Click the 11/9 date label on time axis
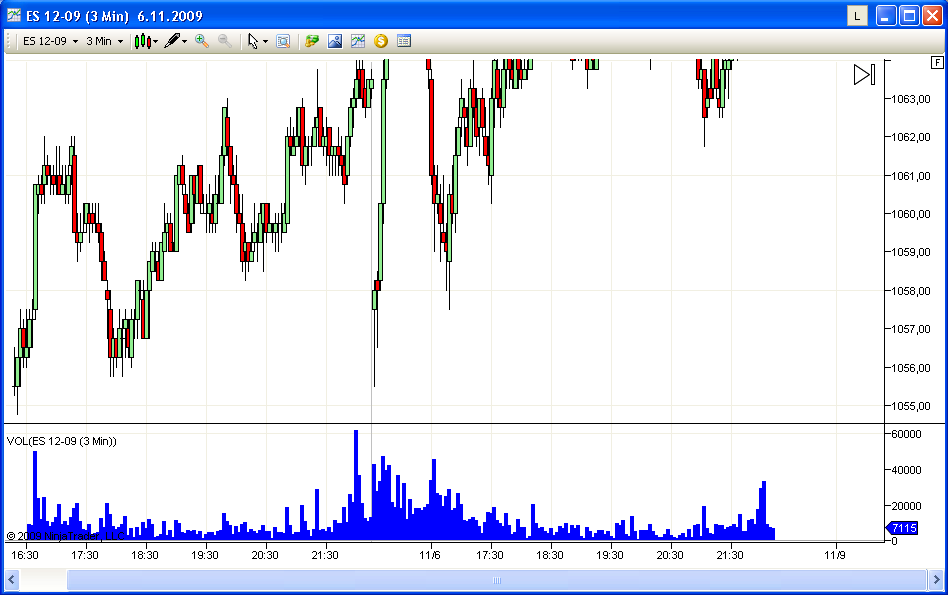 click(x=835, y=555)
